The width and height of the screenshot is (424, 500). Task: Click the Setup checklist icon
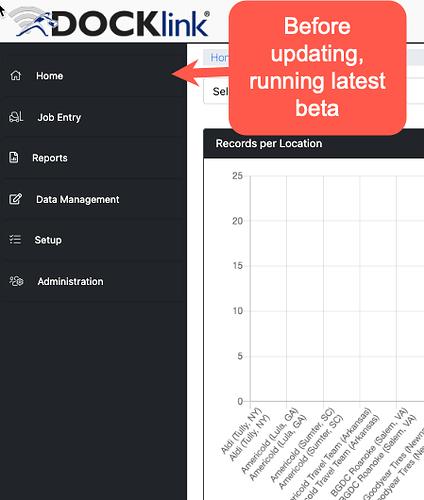[x=15, y=240]
